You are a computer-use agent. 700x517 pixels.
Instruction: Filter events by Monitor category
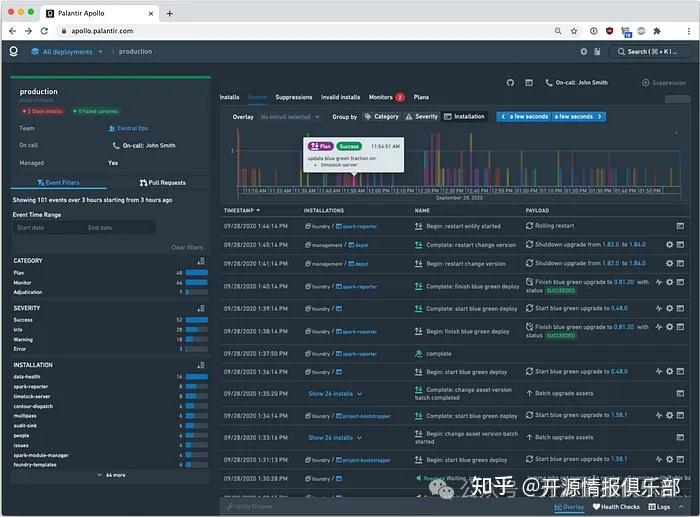(x=110, y=283)
